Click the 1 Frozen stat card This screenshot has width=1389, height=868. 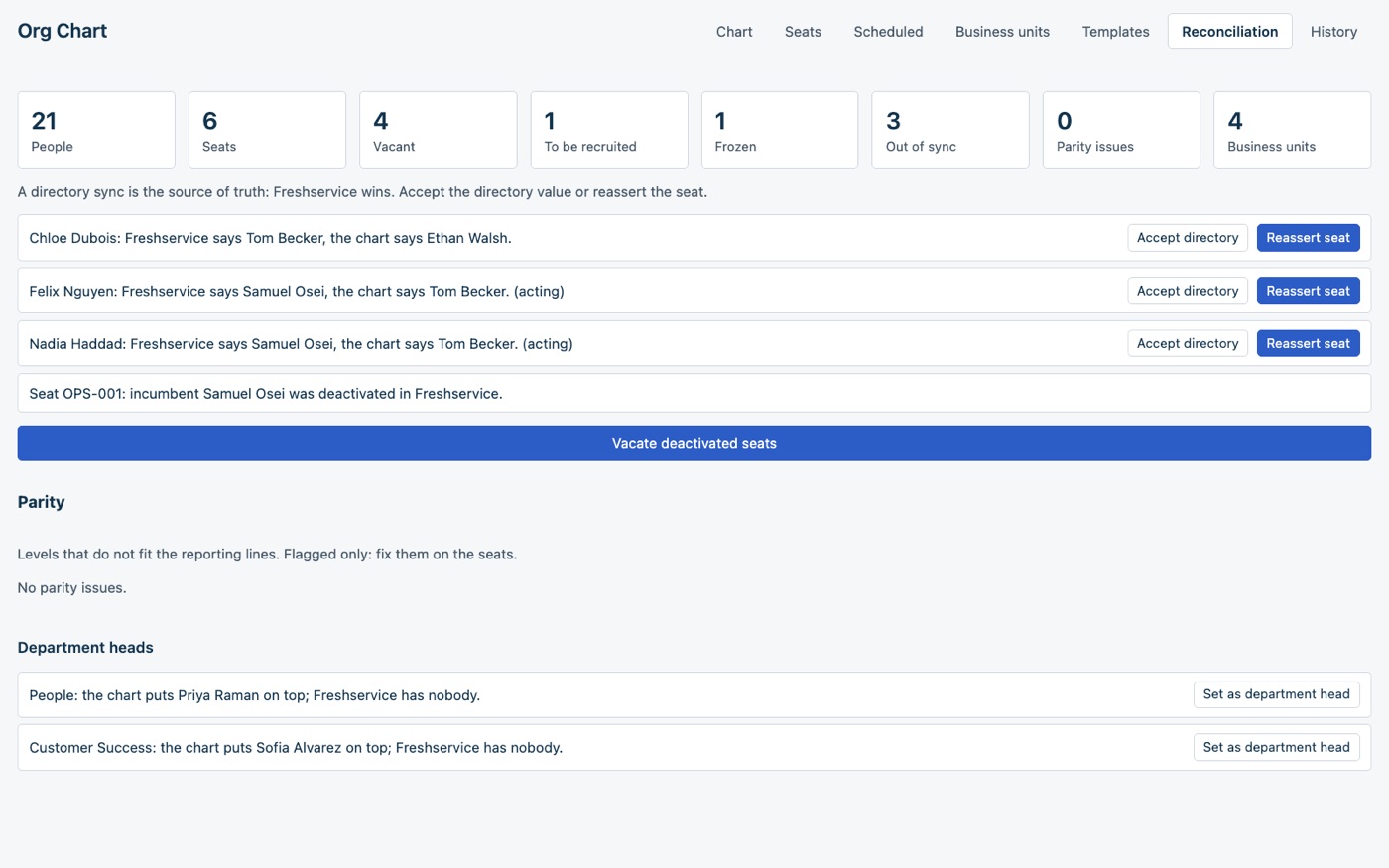(x=780, y=130)
